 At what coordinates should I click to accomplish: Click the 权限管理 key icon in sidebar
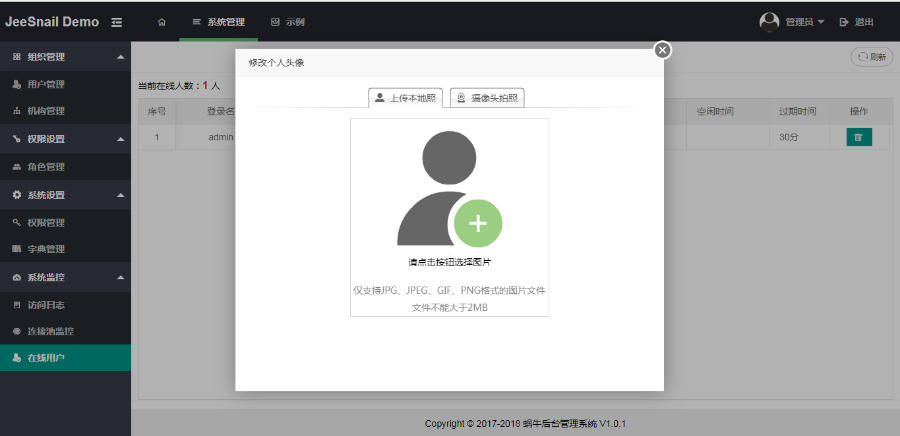17,223
